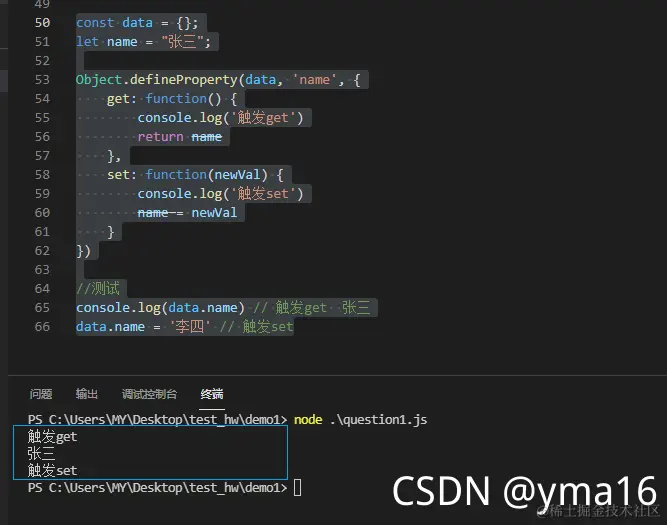Click console.log('触发get') statement
This screenshot has width=667, height=525.
coord(220,117)
